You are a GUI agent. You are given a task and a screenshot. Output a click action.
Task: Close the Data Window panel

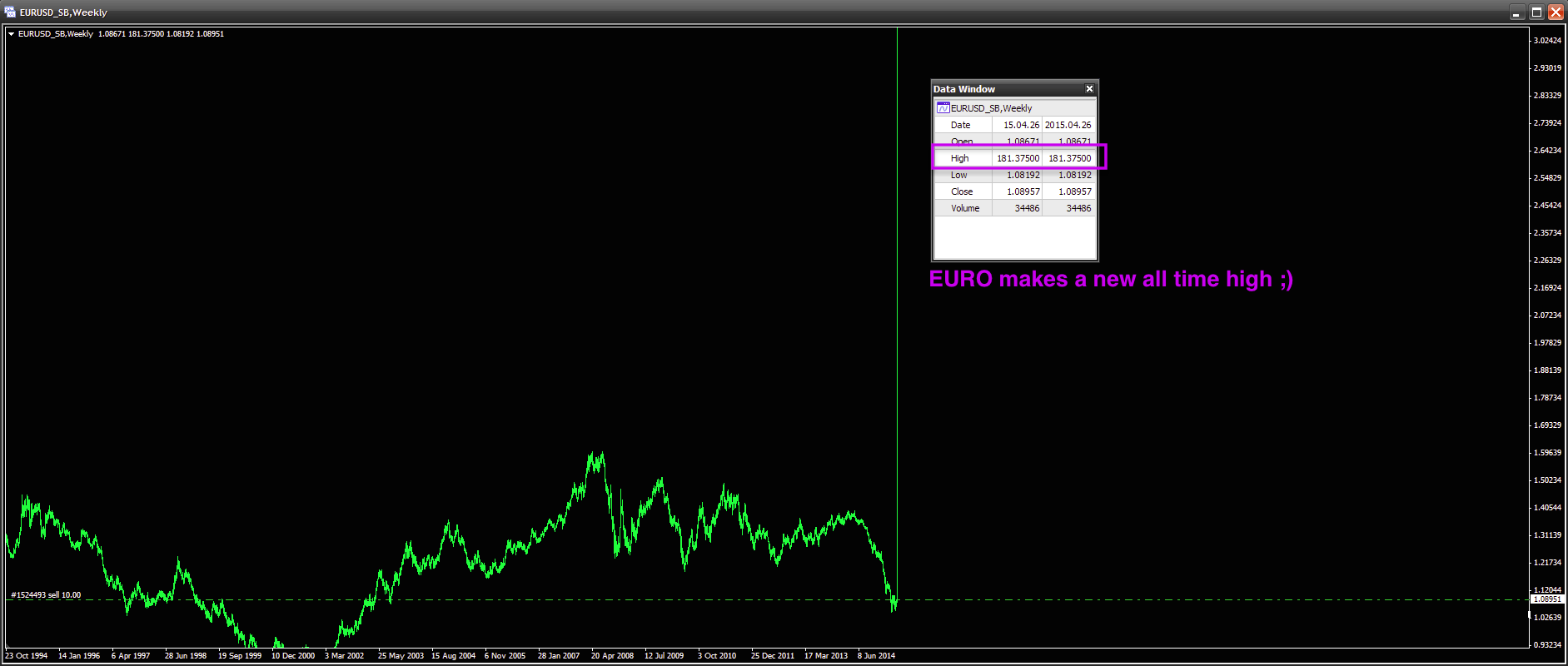pos(1089,89)
